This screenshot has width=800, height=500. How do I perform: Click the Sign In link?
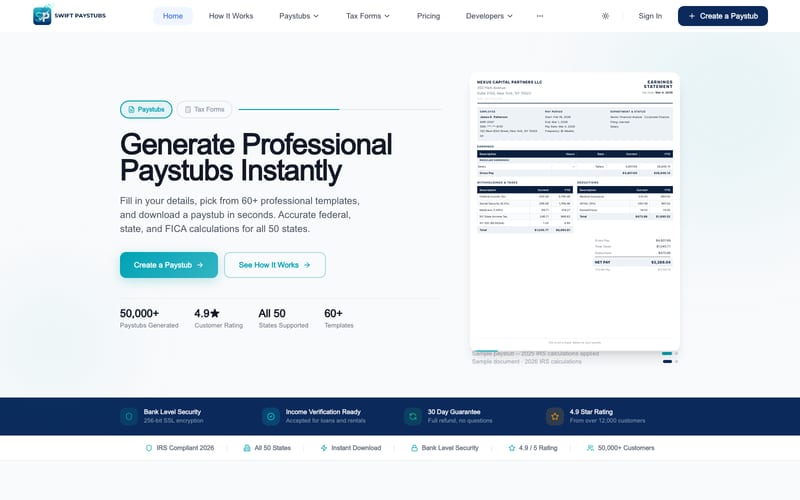[650, 16]
